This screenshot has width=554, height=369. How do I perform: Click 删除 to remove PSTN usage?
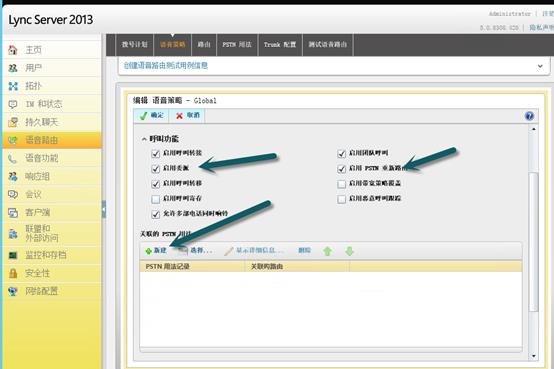coord(304,250)
